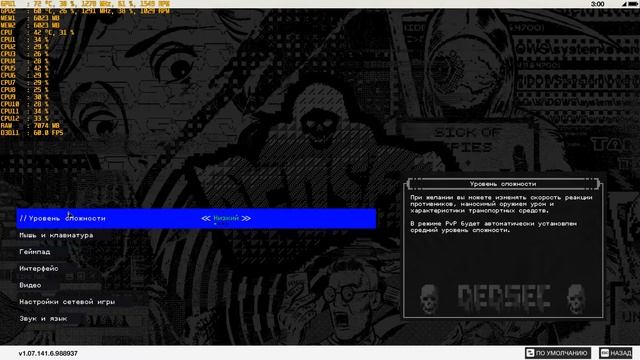Viewport: 640px width, 360px height.
Task: Click the D3D11 60.0 FPS overlay line
Action: [x=32, y=133]
